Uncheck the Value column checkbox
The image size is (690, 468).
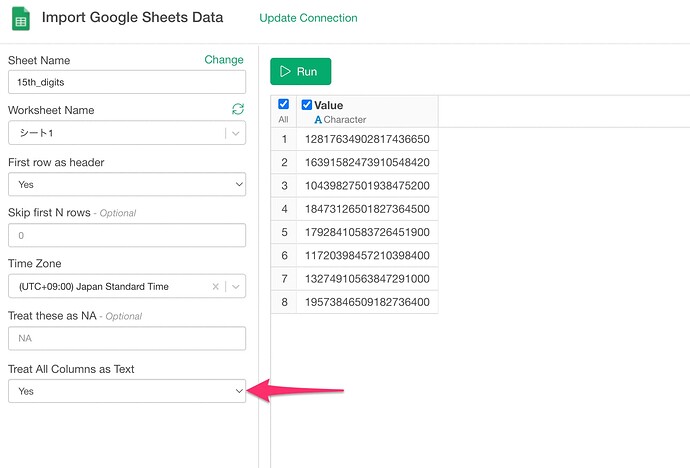307,105
